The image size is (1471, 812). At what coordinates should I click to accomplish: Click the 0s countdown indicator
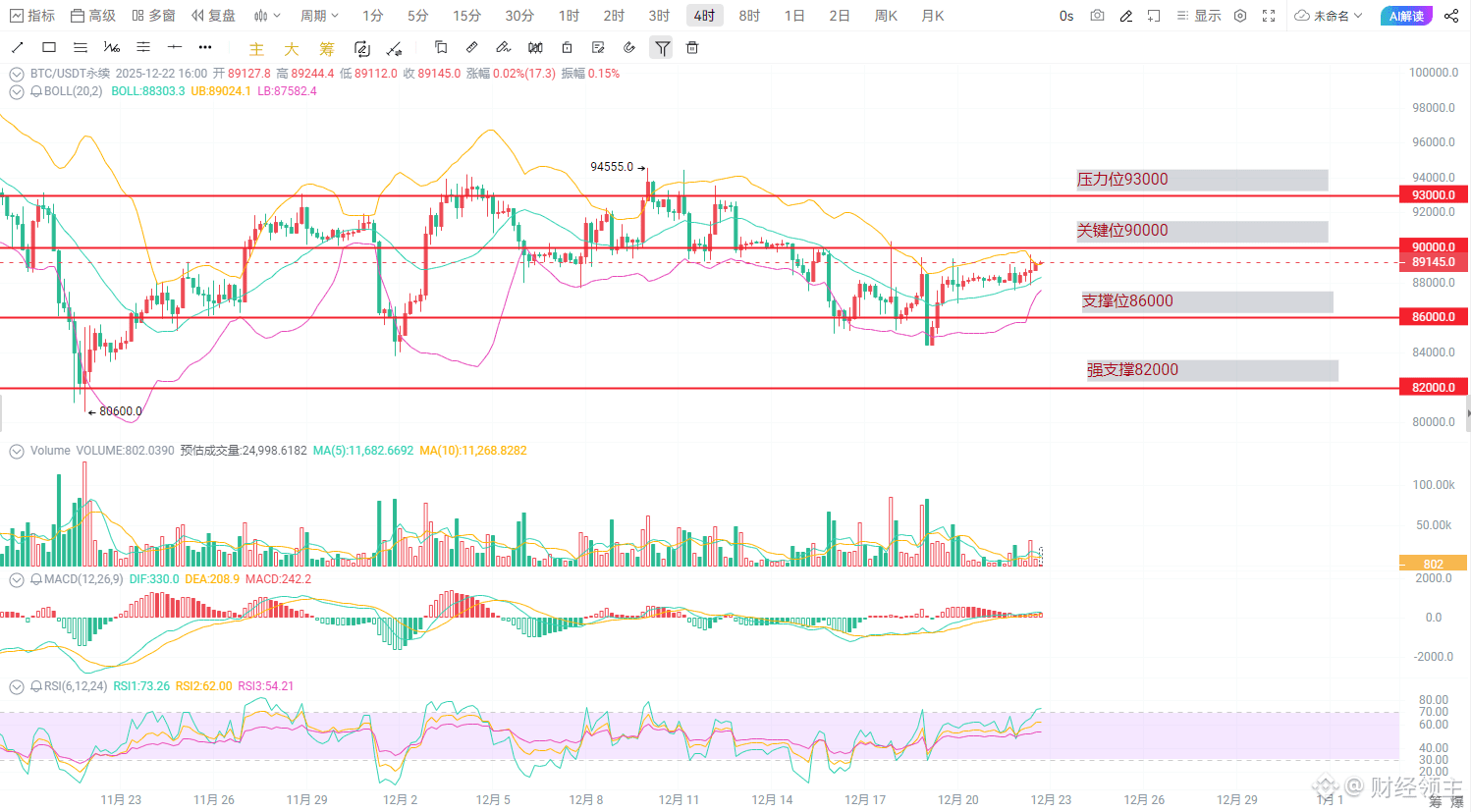coord(1066,16)
